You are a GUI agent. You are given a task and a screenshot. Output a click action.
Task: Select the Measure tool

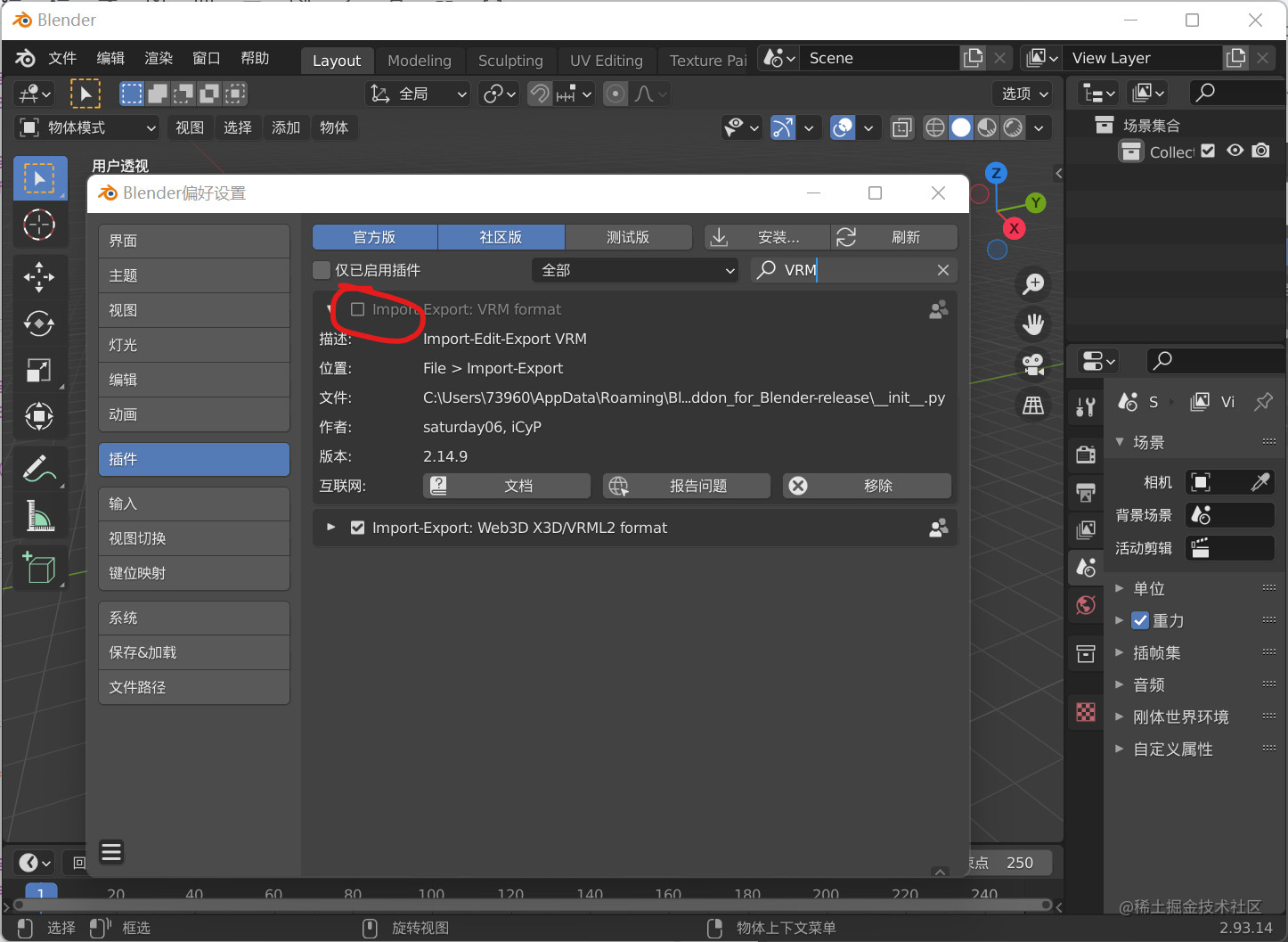coord(40,516)
